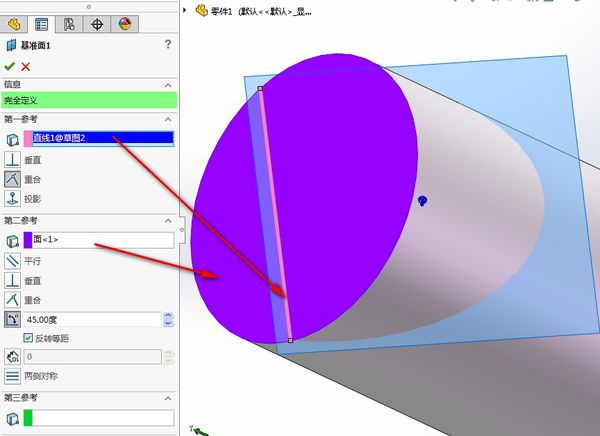Click first reference entity cube icon
This screenshot has width=600, height=436.
(13, 139)
